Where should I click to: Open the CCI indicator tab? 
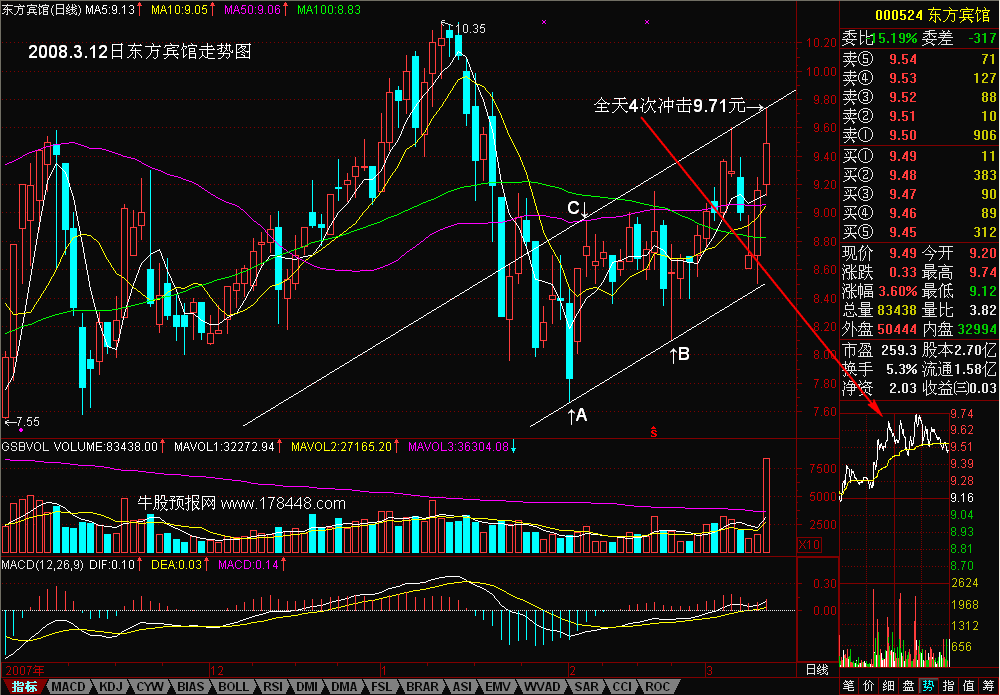[622, 687]
